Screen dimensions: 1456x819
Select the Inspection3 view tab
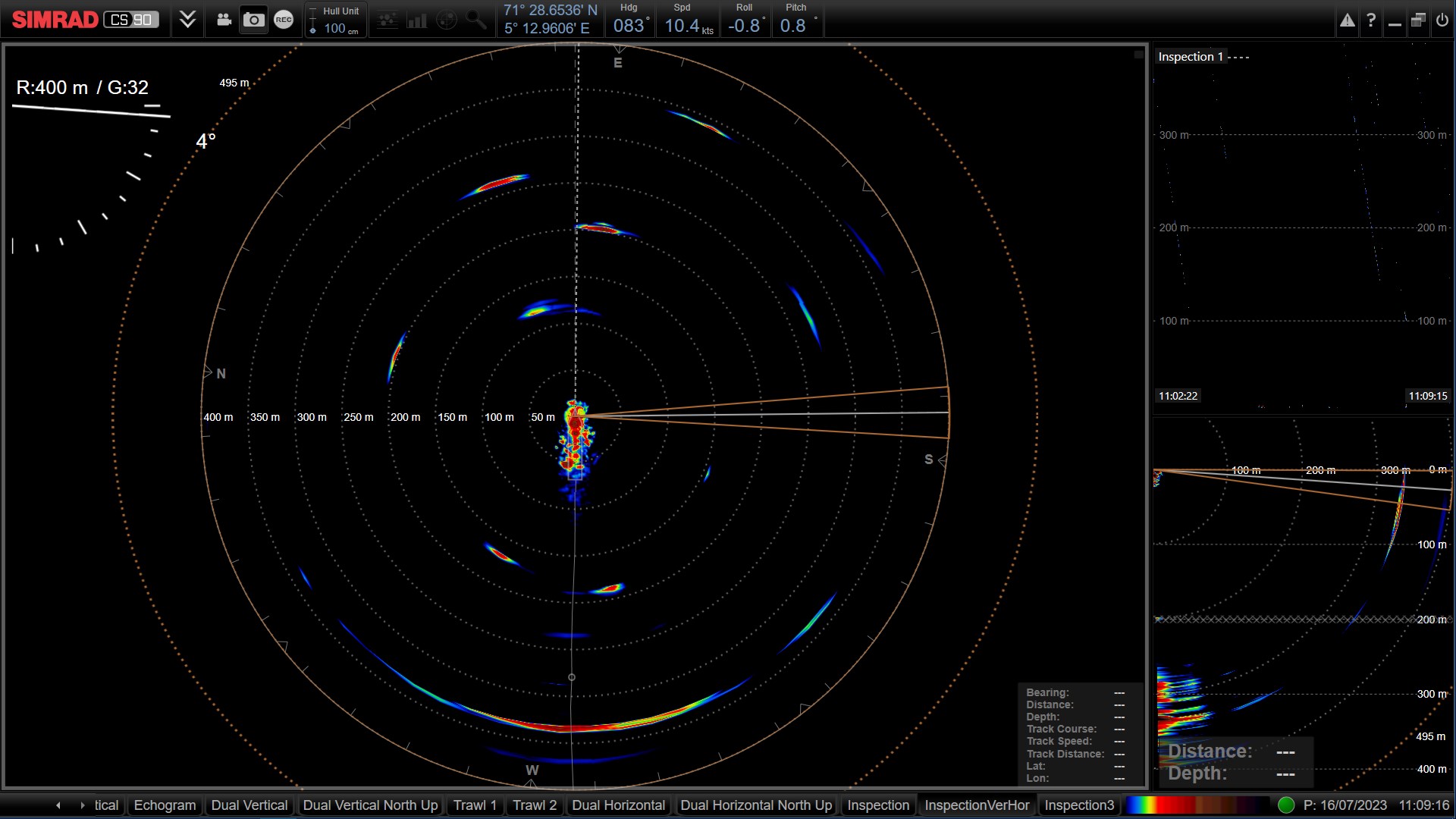[x=1078, y=805]
